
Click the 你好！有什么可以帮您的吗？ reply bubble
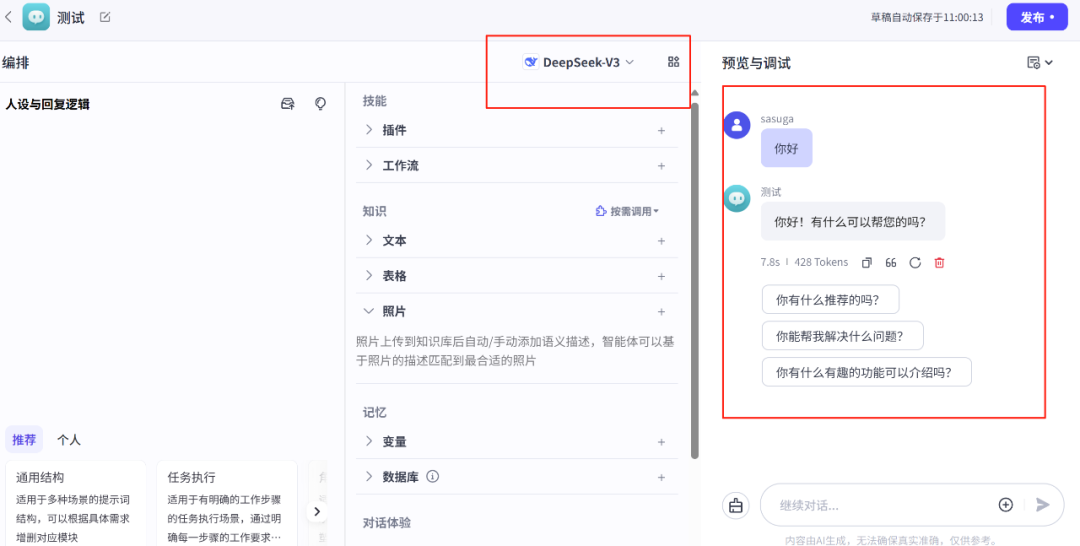(853, 222)
